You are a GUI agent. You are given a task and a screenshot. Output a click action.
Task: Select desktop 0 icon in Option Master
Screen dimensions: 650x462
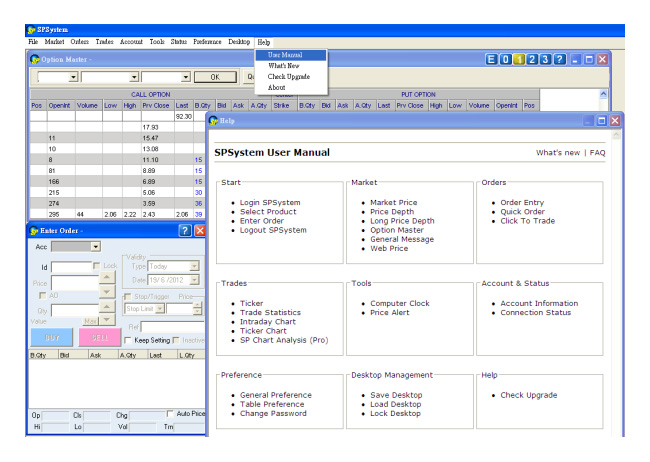pyautogui.click(x=505, y=59)
